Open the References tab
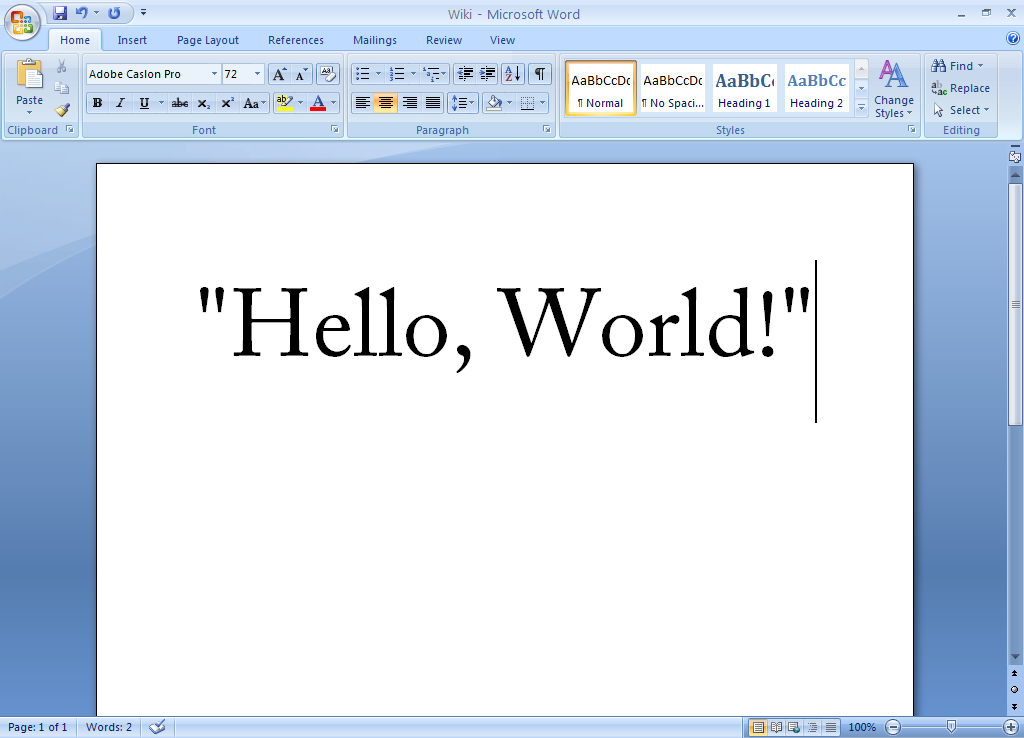 click(x=295, y=40)
